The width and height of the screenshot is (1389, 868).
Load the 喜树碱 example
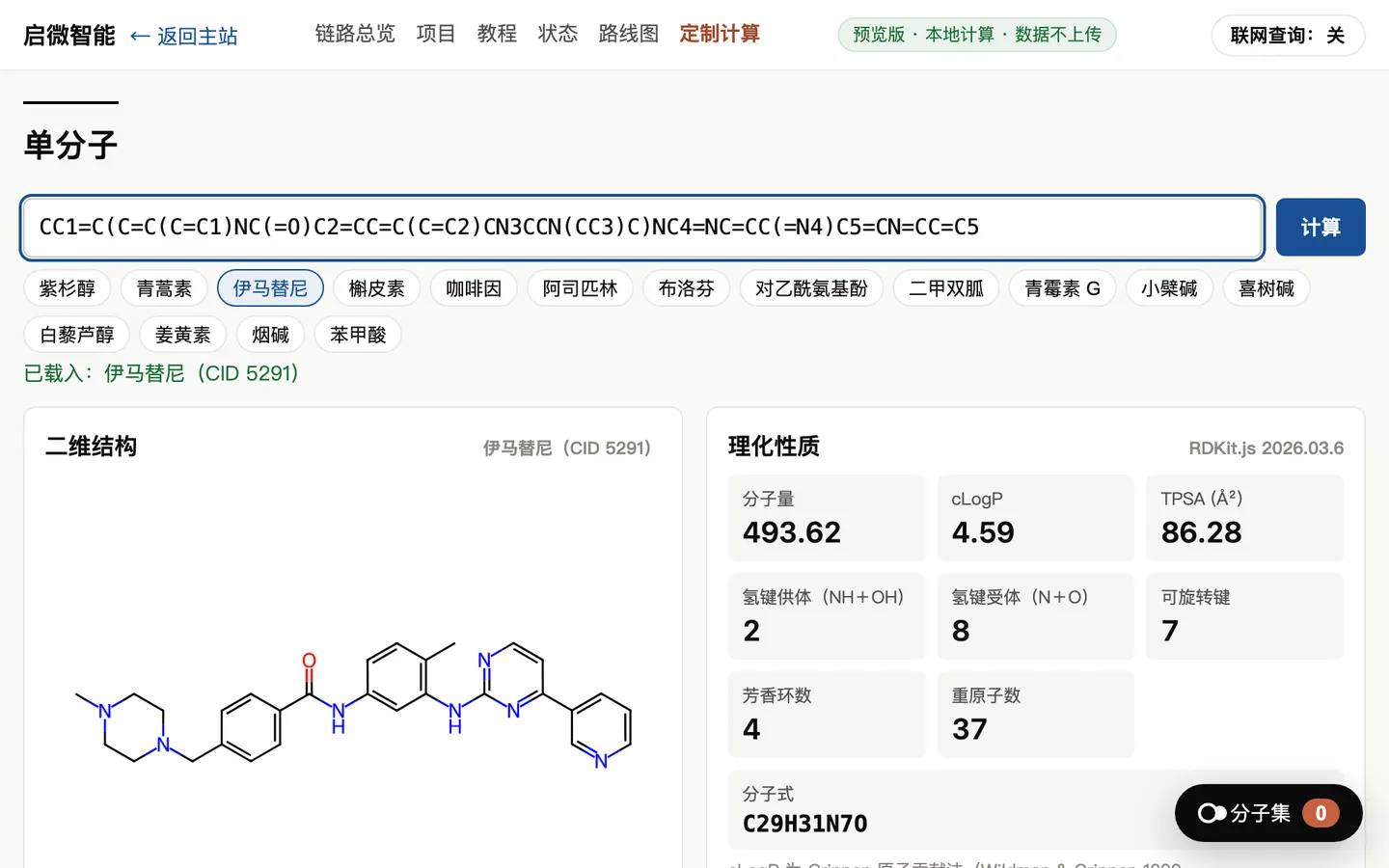(1266, 288)
